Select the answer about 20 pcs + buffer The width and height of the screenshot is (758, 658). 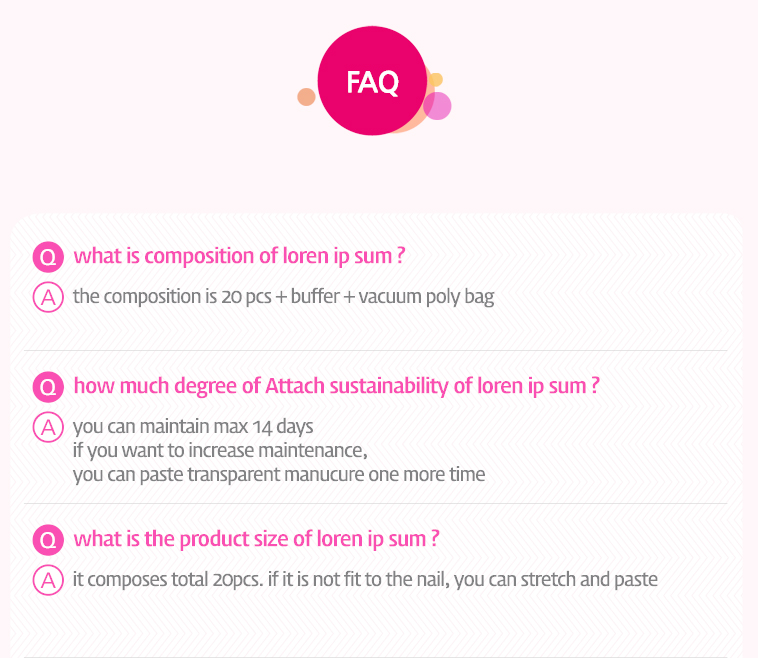283,297
